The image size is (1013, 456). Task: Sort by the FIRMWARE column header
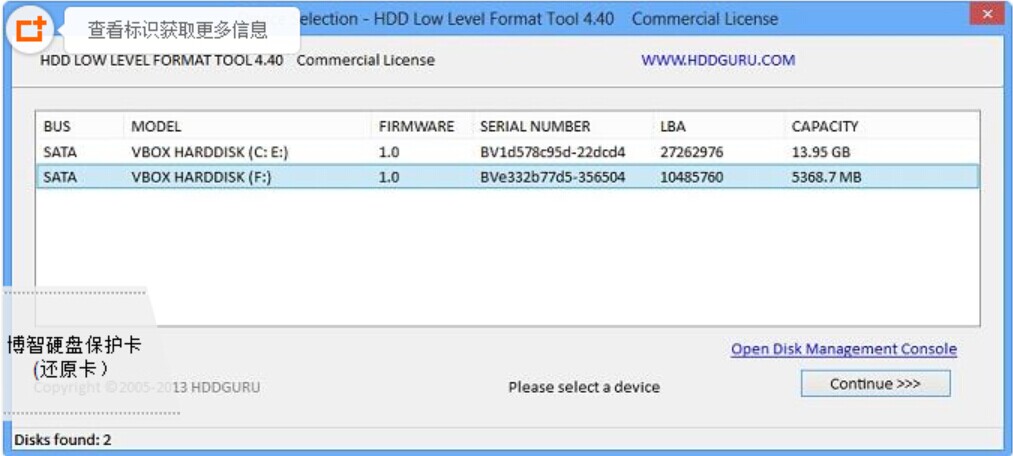(423, 126)
